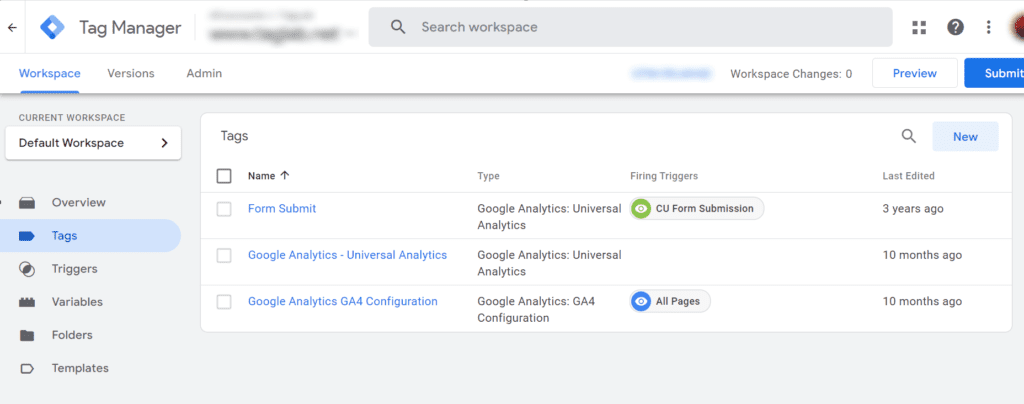1024x404 pixels.
Task: Click the Tag Manager logo icon
Action: [x=52, y=27]
